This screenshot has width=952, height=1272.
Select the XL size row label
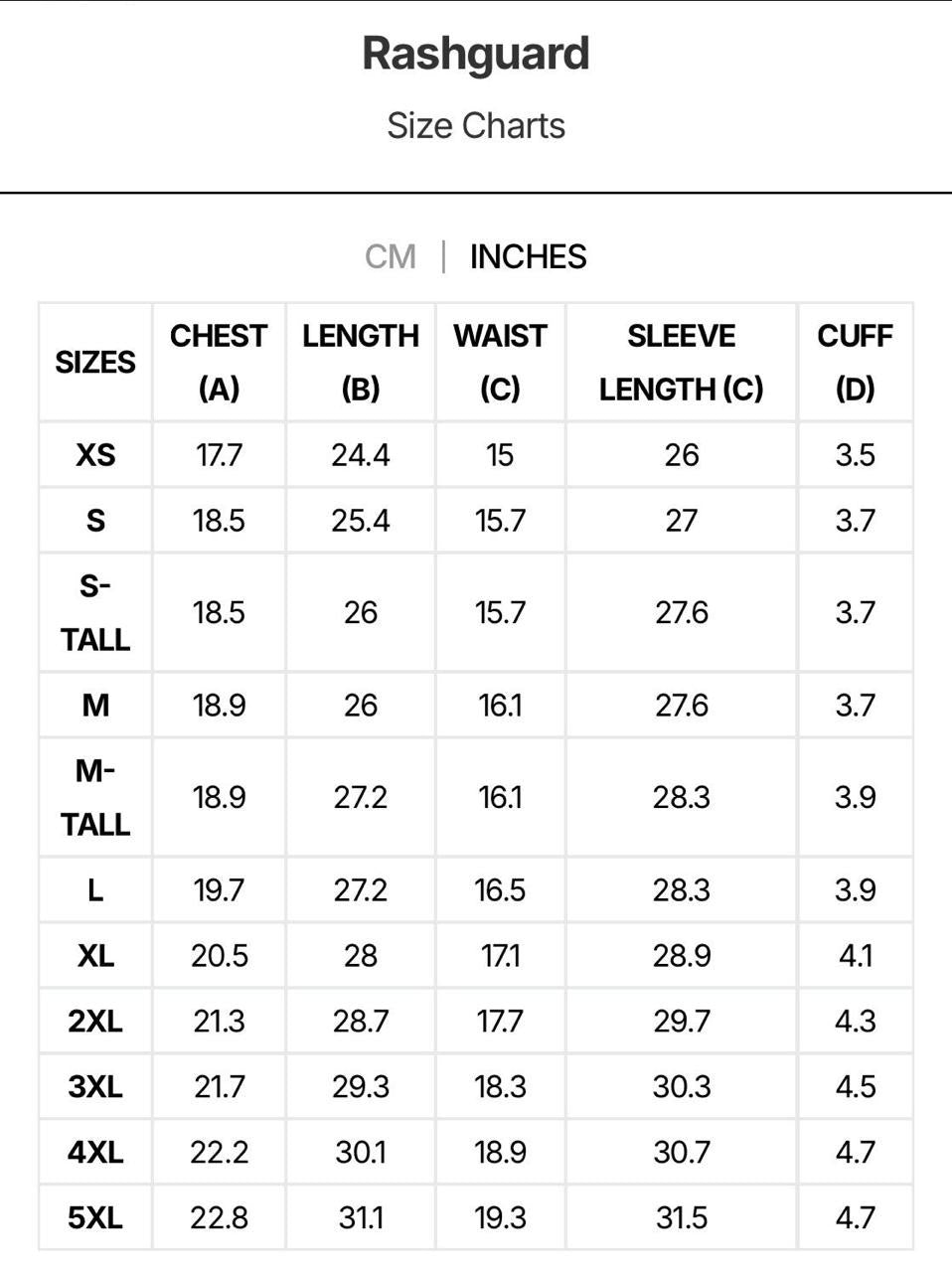click(95, 956)
